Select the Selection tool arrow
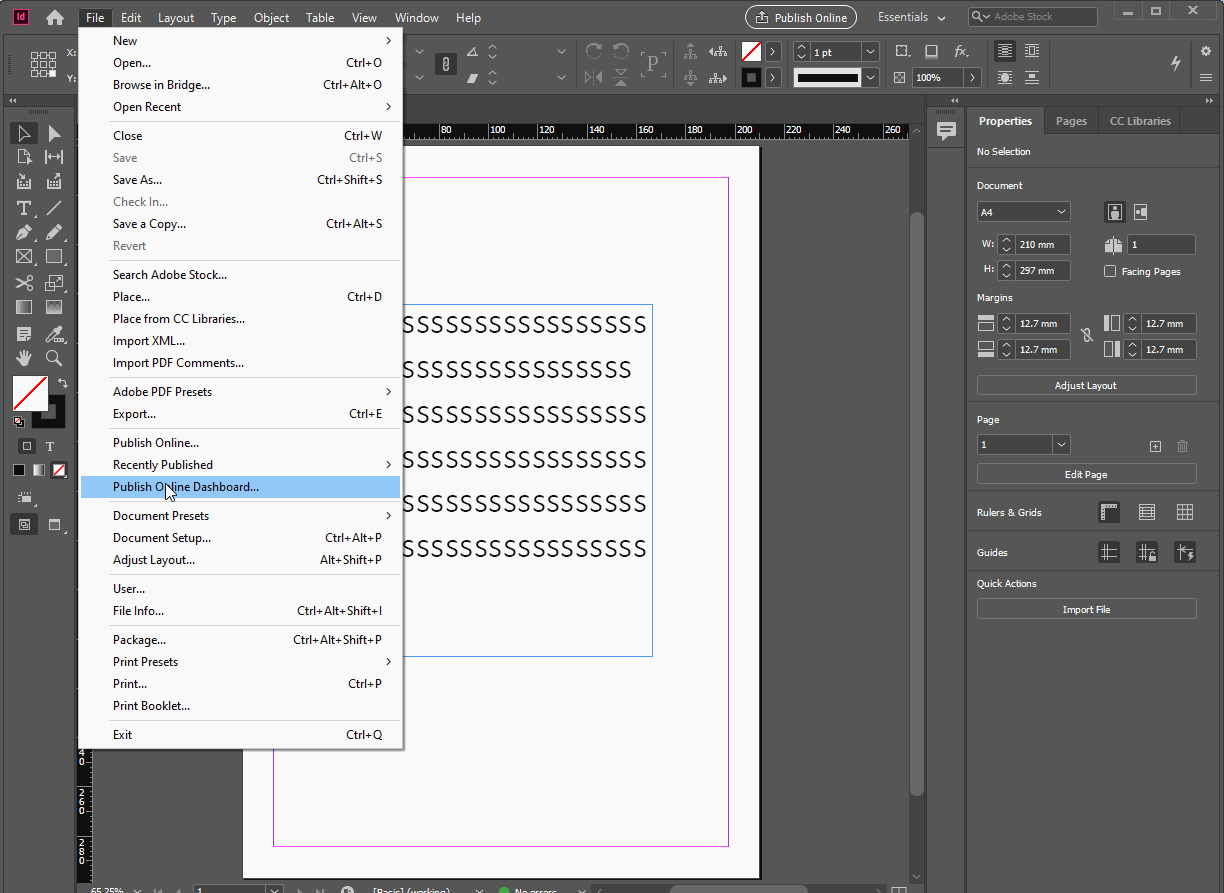 pyautogui.click(x=24, y=133)
